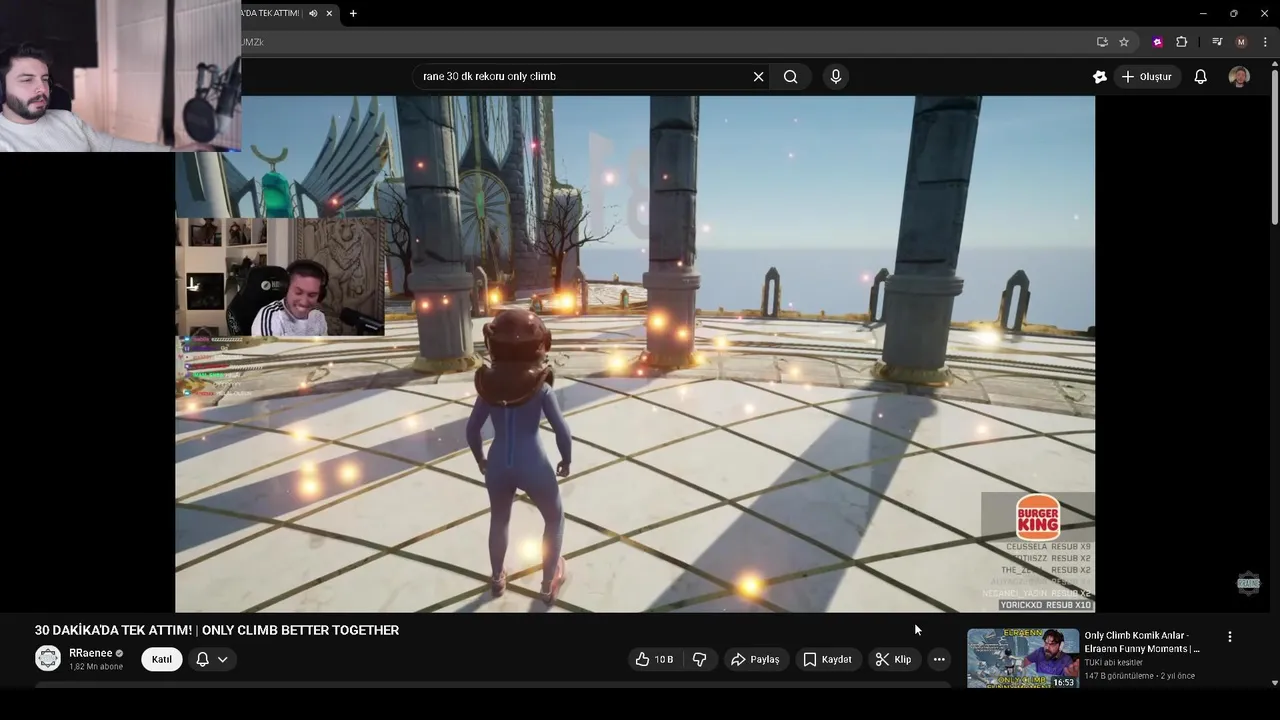This screenshot has height=720, width=1280.
Task: Click the video player to pause
Action: 635,354
